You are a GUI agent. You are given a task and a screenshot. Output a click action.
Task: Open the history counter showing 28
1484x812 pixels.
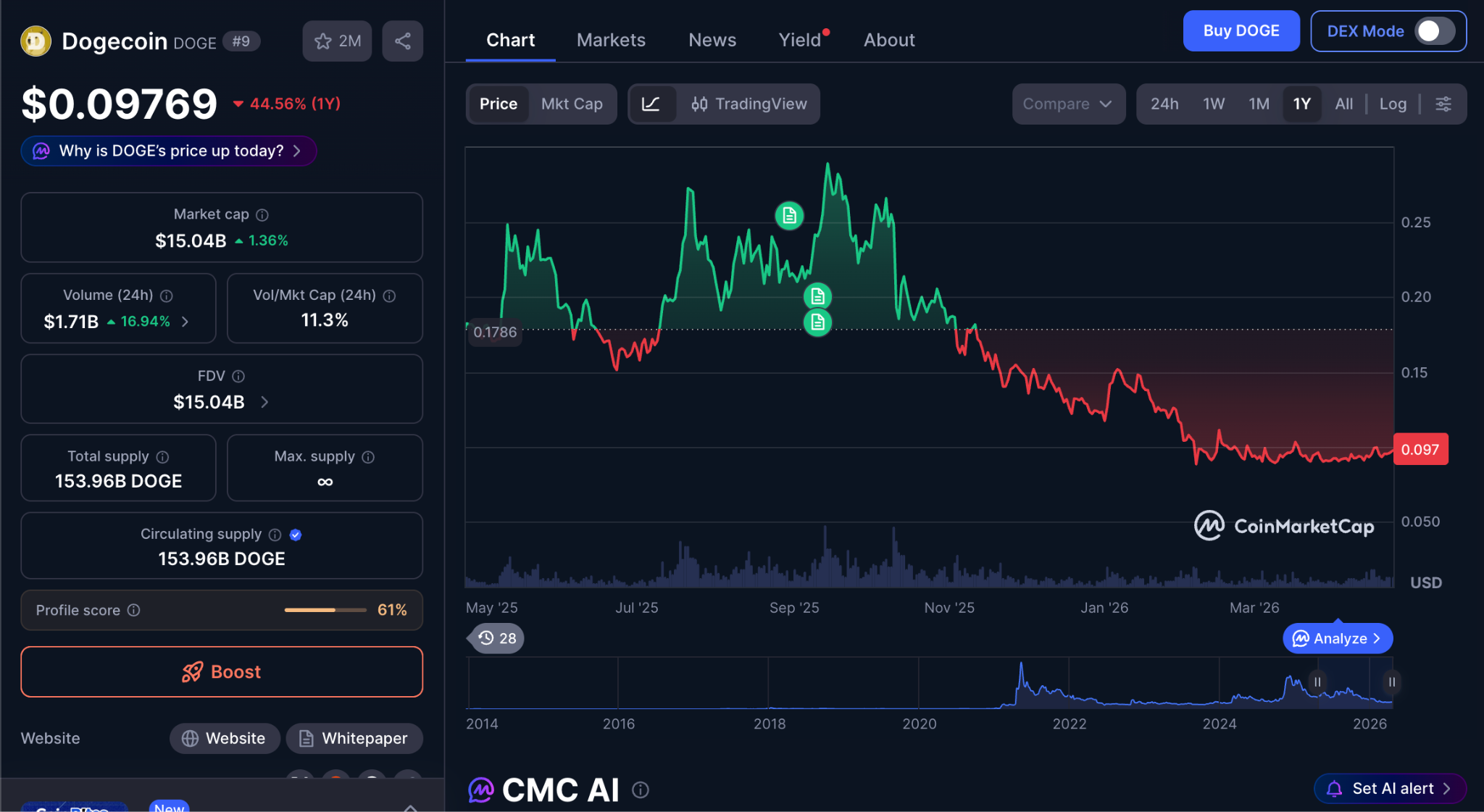pos(496,638)
